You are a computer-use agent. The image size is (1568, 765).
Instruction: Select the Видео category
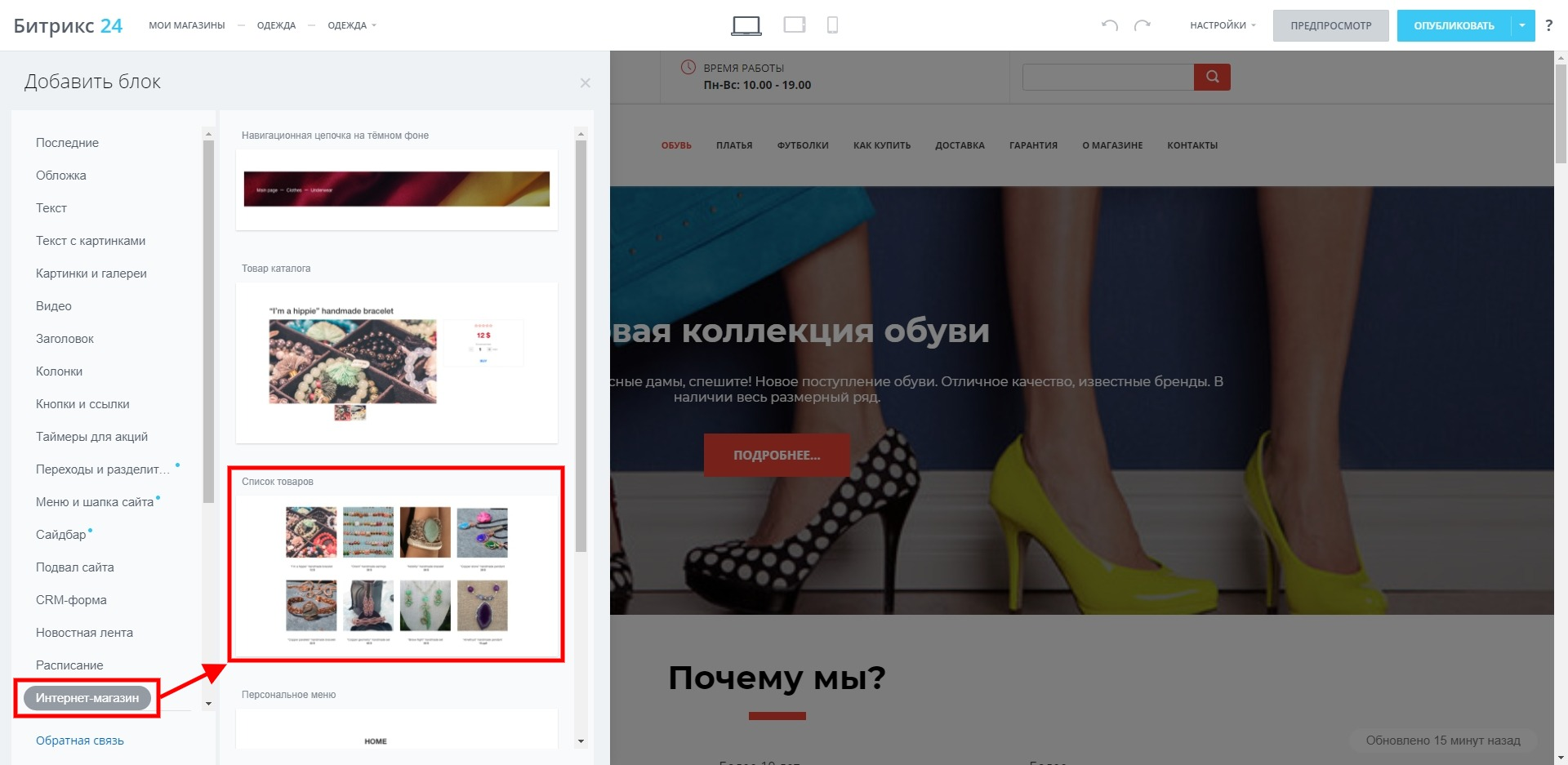(x=54, y=306)
